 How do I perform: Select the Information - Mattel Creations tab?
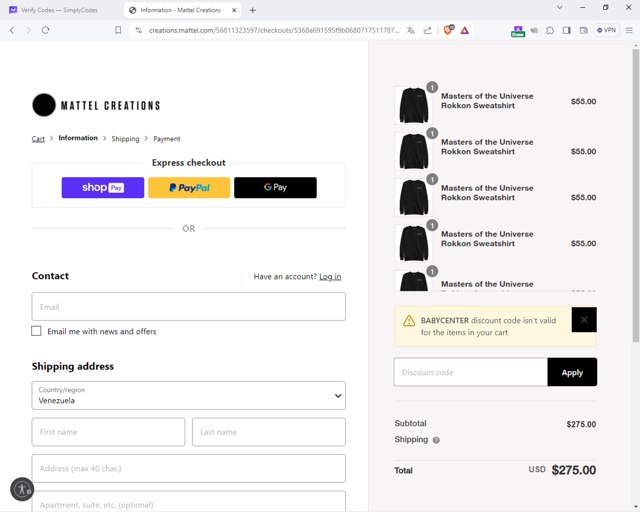pos(182,10)
